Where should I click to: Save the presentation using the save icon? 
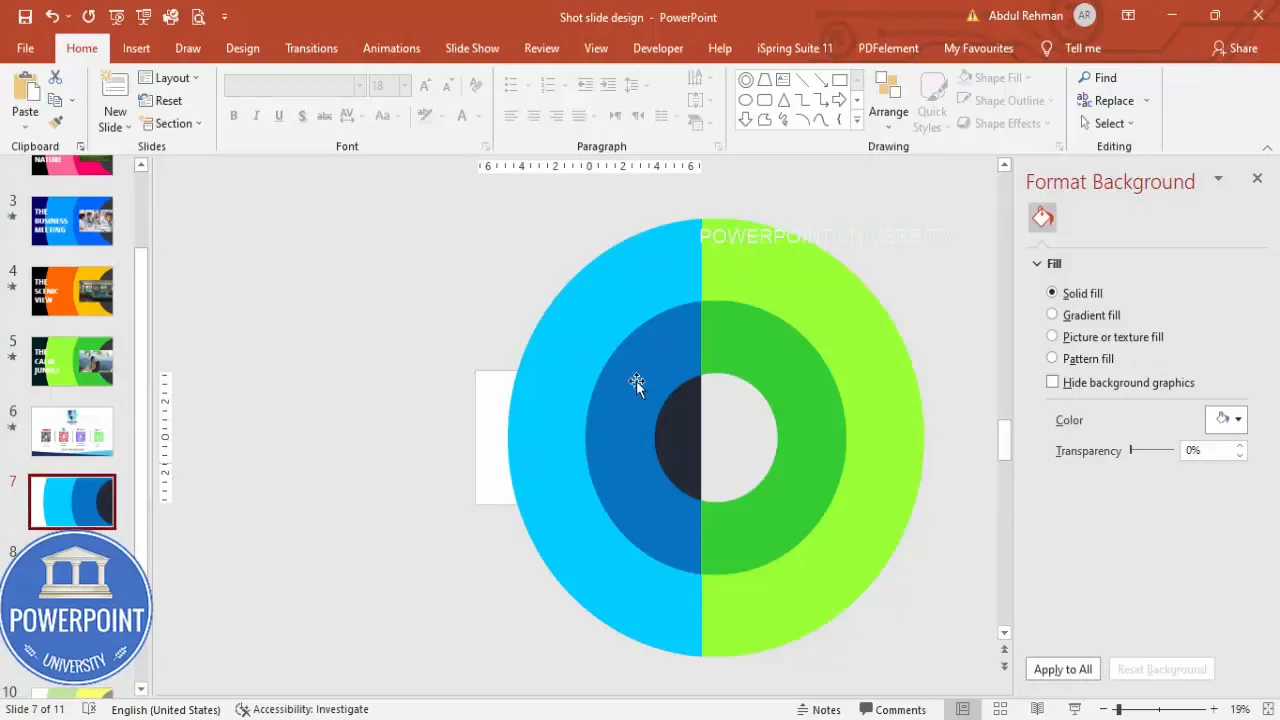click(25, 17)
